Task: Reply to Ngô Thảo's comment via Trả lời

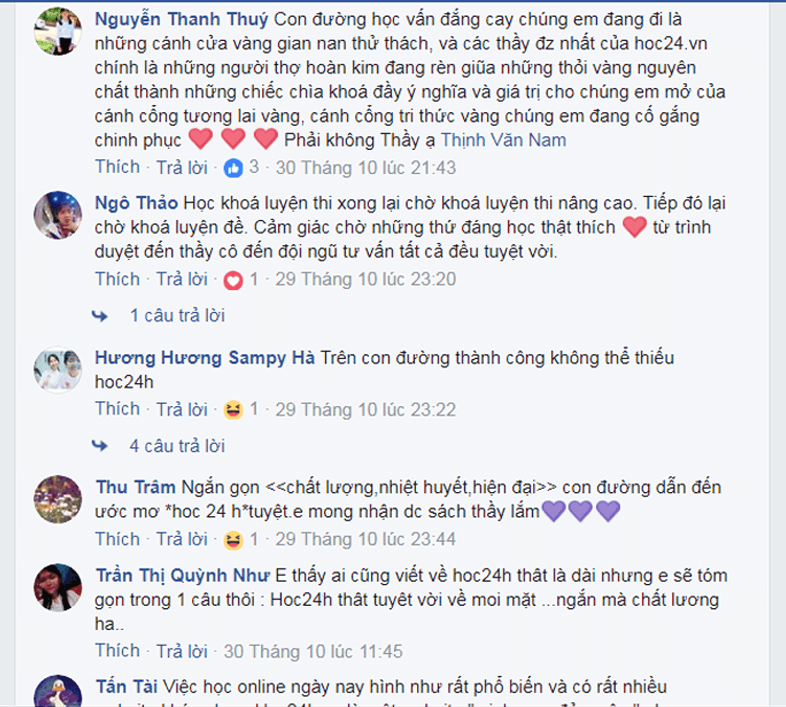Action: [182, 279]
